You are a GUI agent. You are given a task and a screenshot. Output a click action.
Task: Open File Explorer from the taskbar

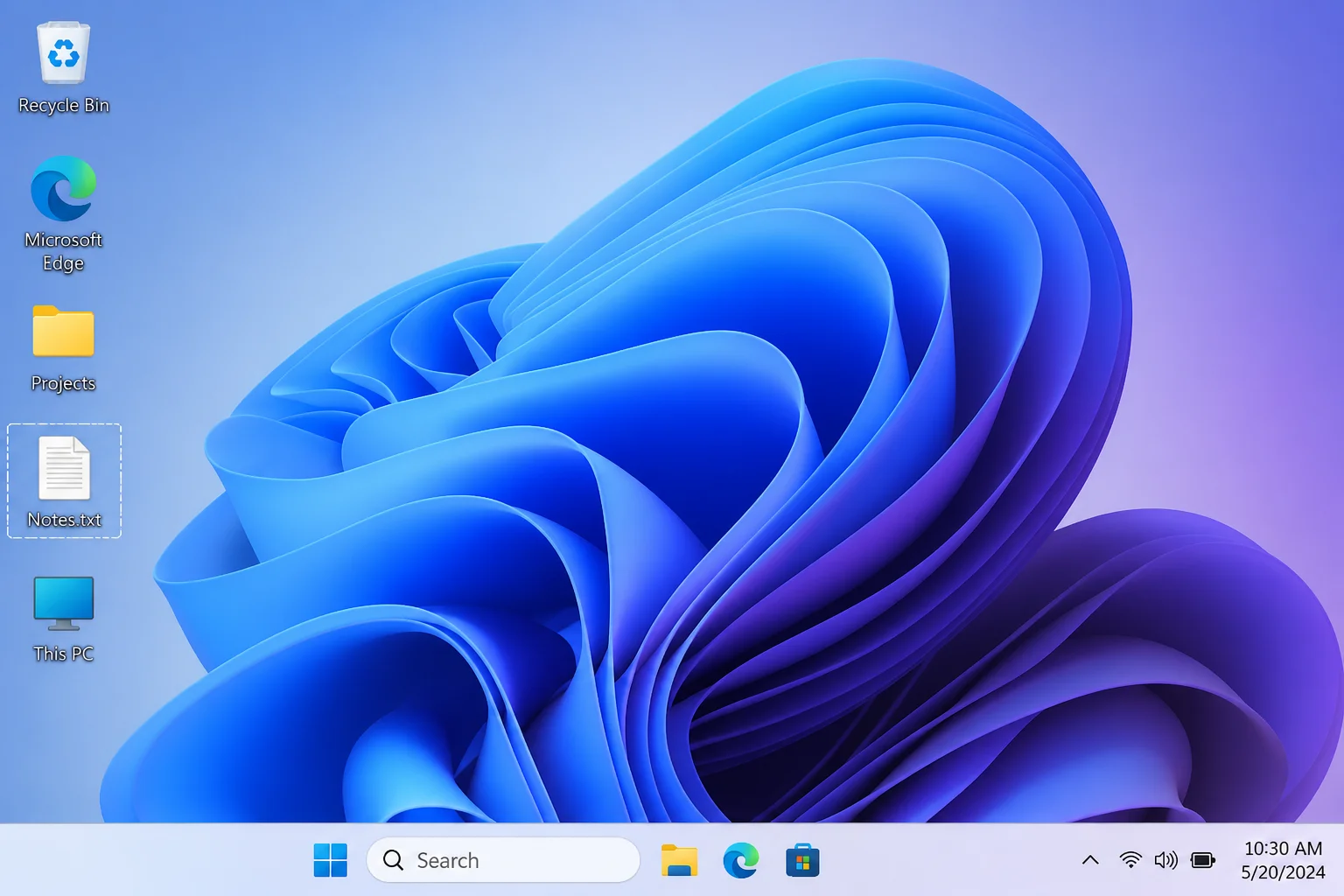pyautogui.click(x=679, y=861)
